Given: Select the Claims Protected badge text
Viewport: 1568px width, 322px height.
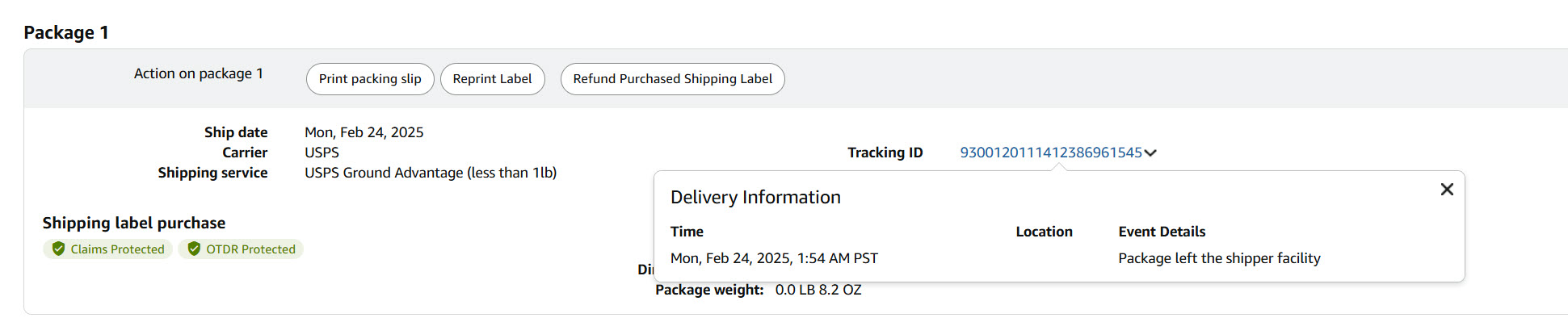Looking at the screenshot, I should coord(117,249).
